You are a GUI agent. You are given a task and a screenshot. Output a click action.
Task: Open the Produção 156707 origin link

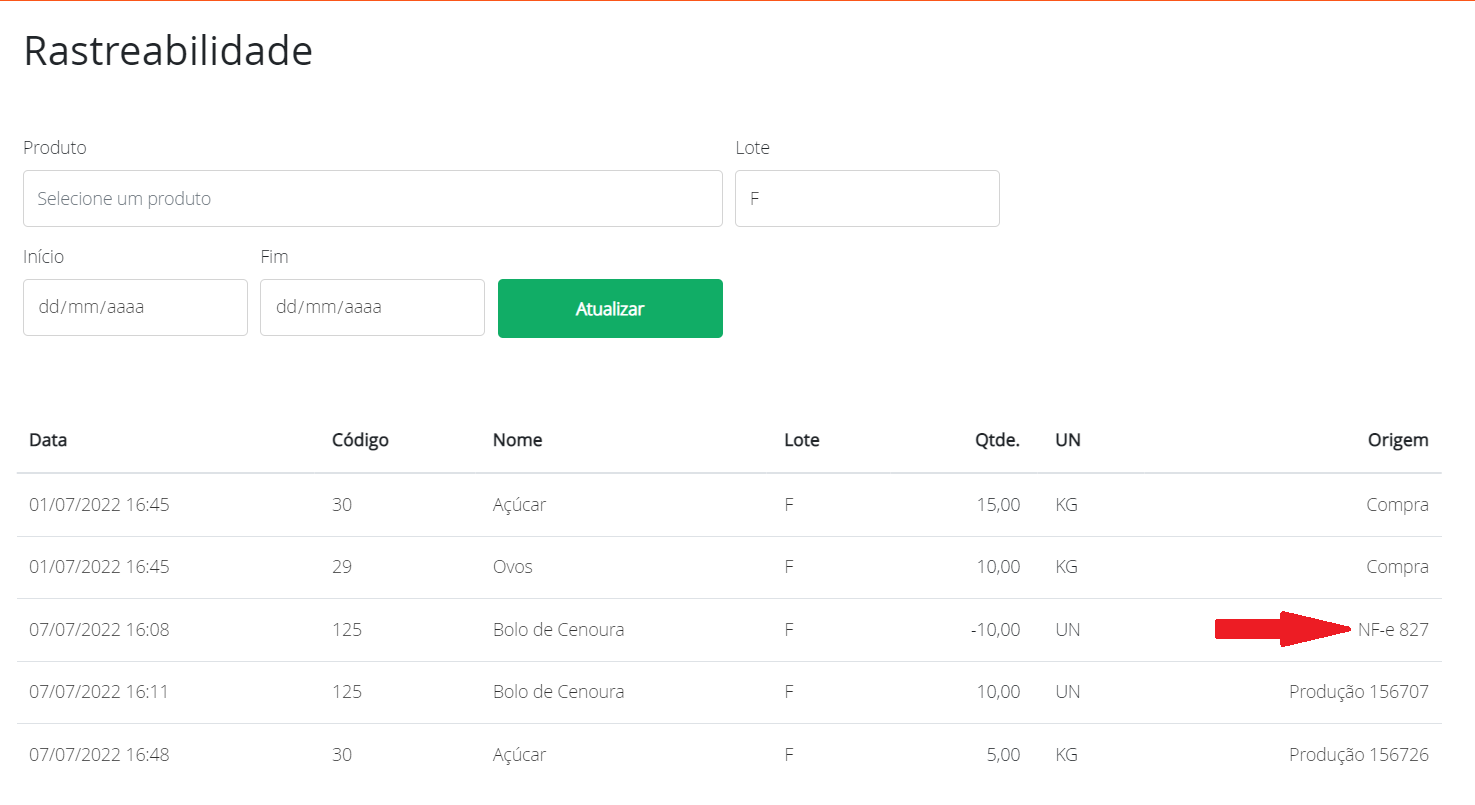coord(1358,692)
